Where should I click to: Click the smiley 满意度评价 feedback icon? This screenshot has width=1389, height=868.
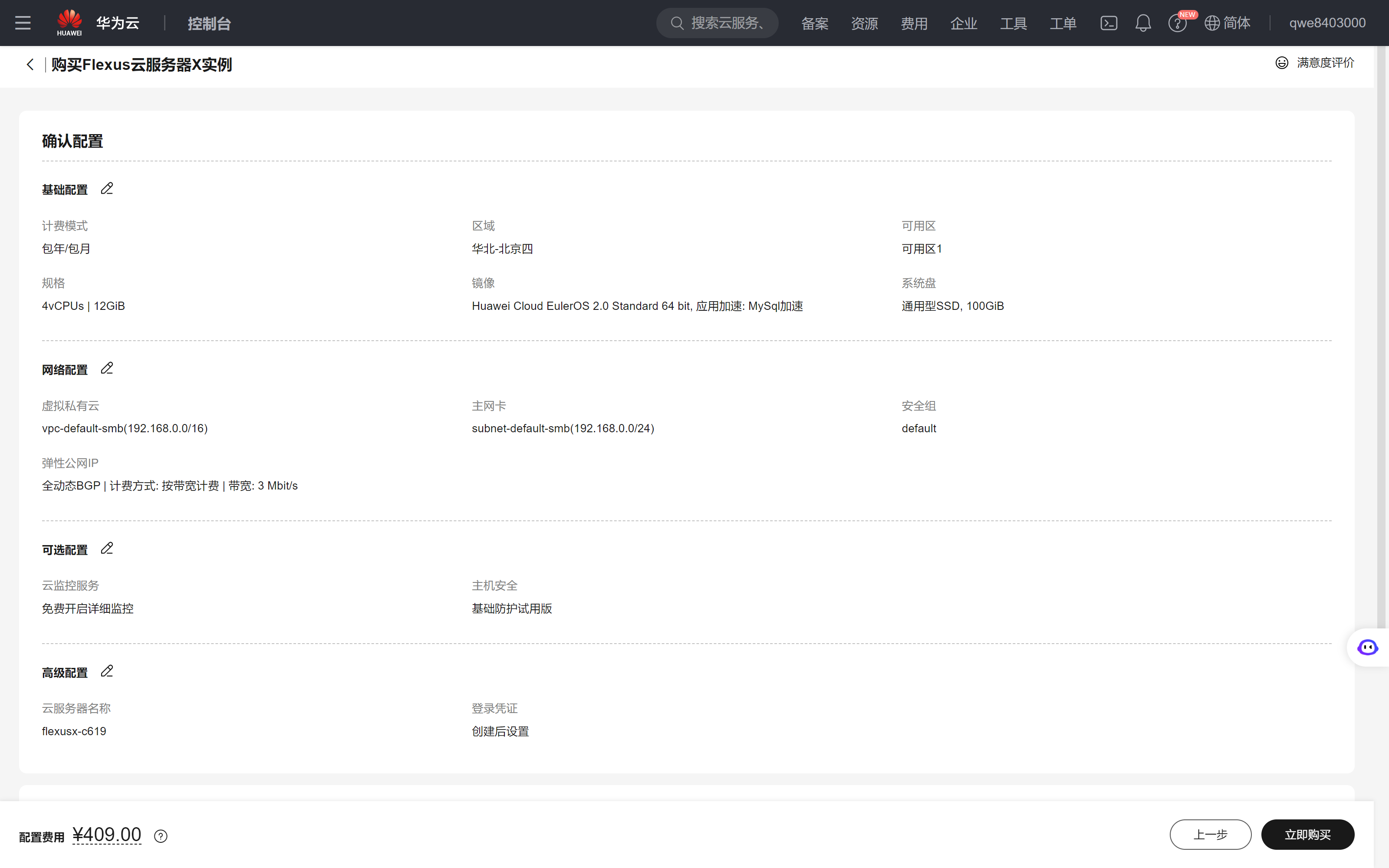click(1282, 62)
